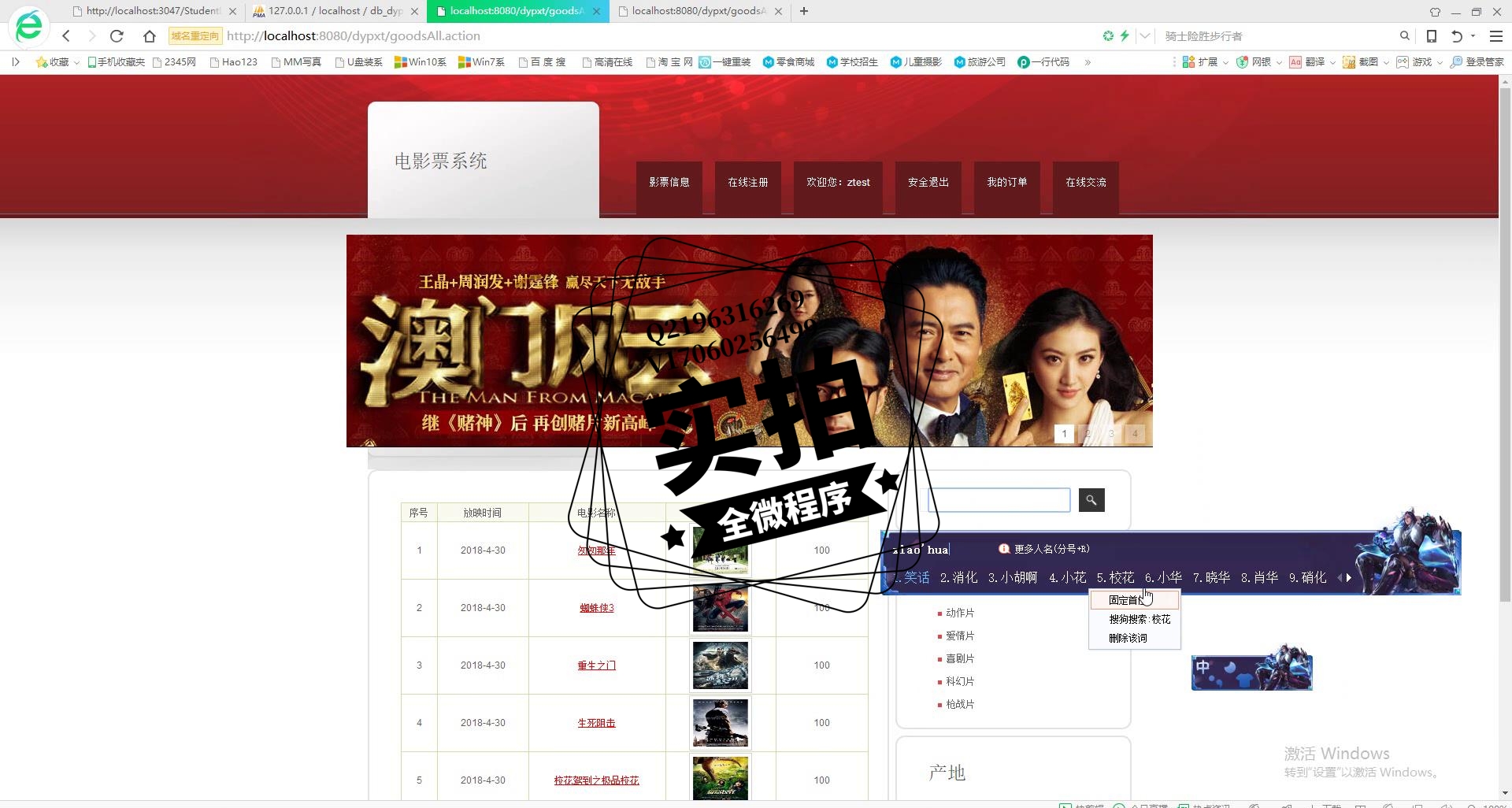Choose 搜狗搜索:校花 in the context menu
Image resolution: width=1512 pixels, height=808 pixels.
(x=1140, y=619)
